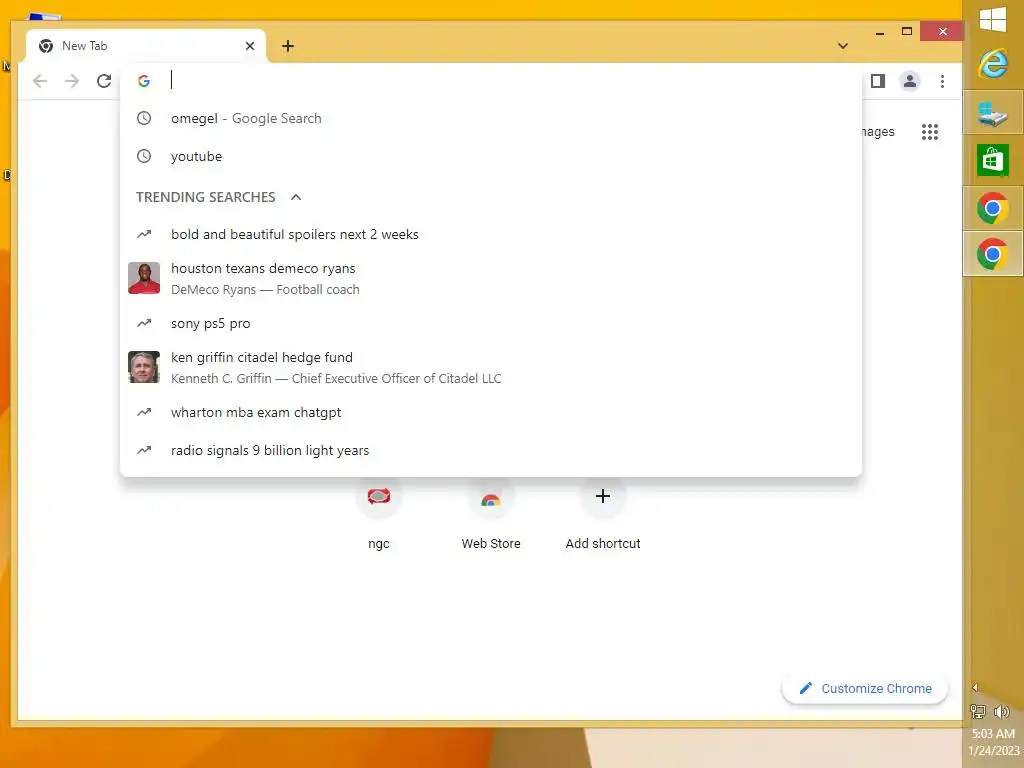Click the Add shortcut button

(603, 516)
